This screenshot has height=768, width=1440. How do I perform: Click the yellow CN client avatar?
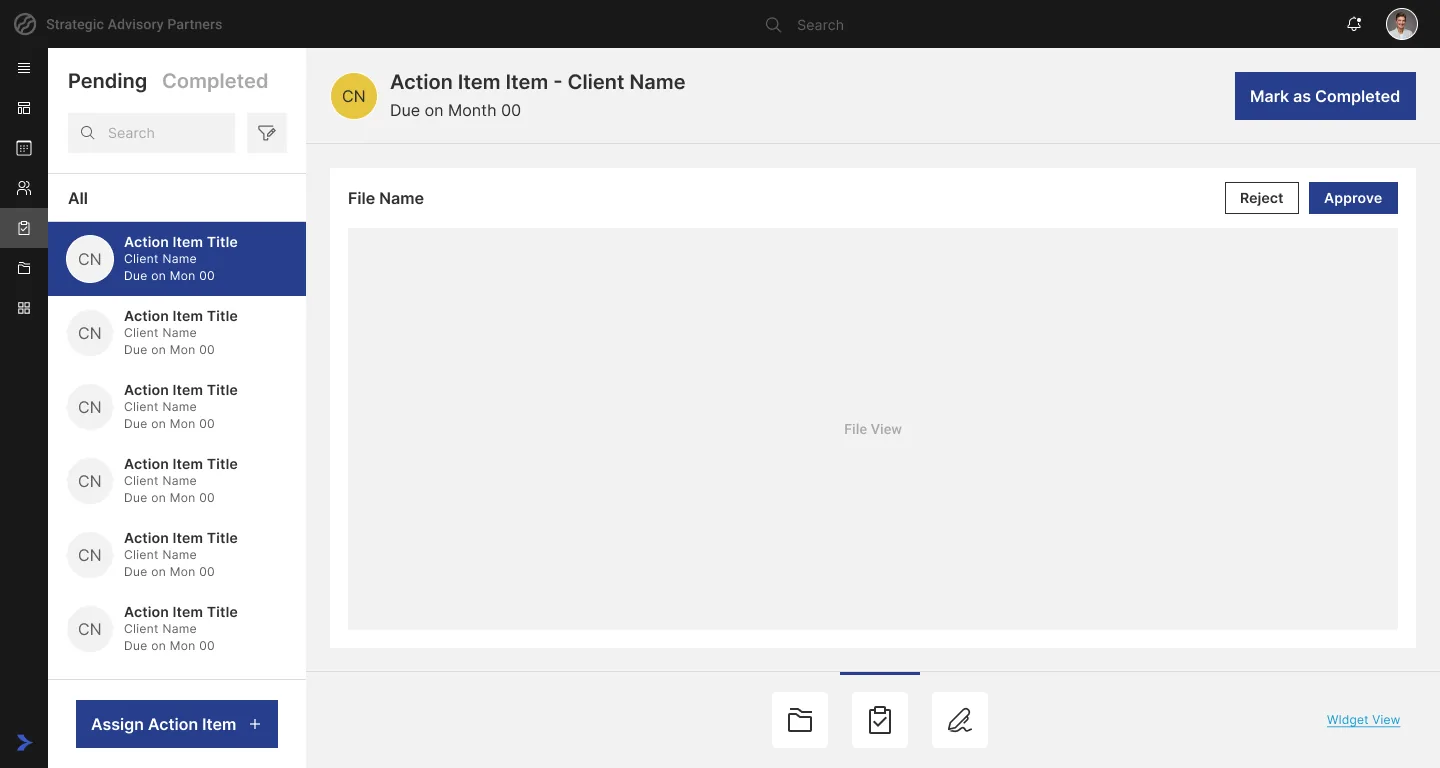(x=354, y=96)
